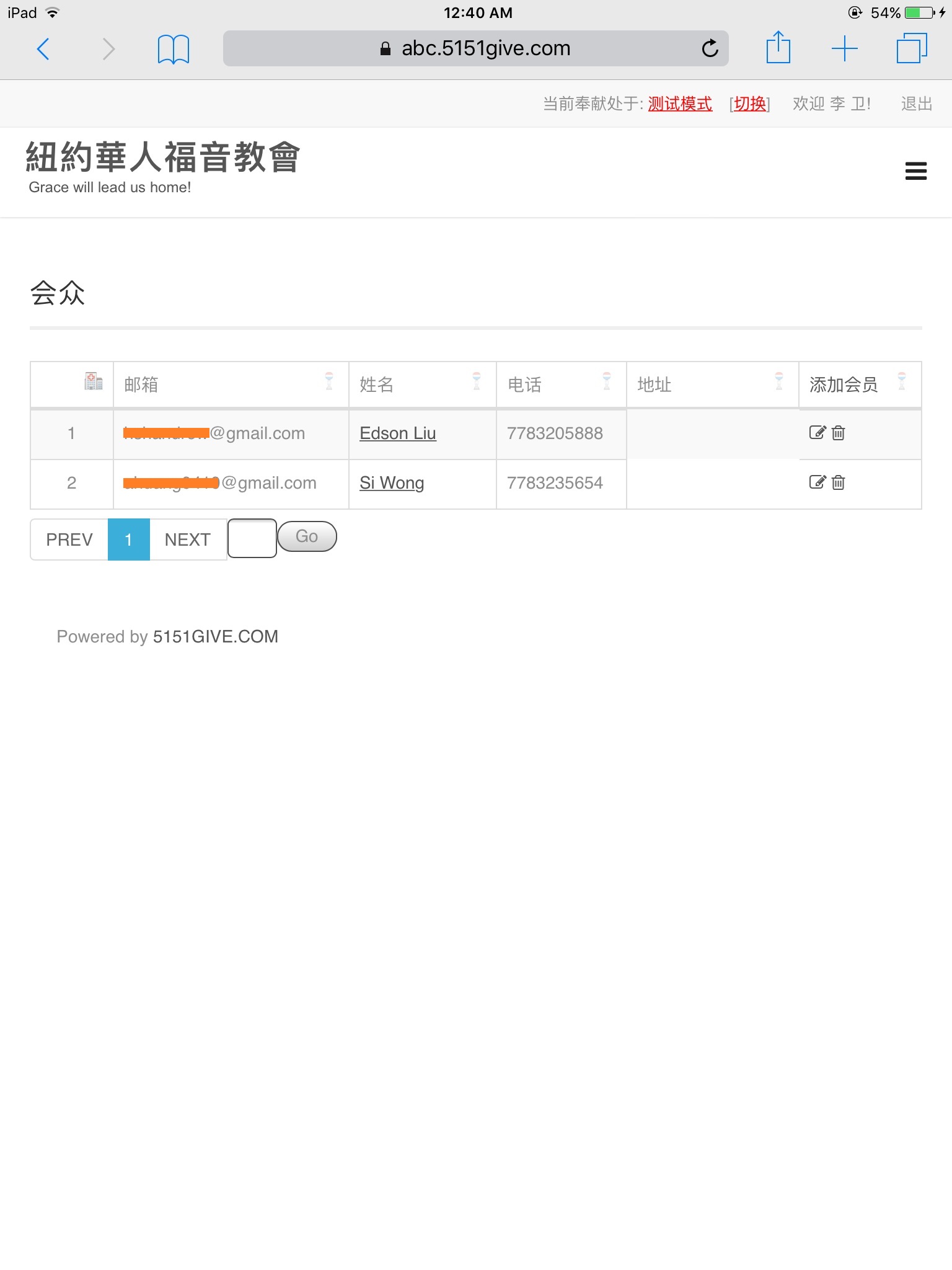Image resolution: width=952 pixels, height=1270 pixels.
Task: Open the Safari share sheet icon
Action: click(778, 47)
